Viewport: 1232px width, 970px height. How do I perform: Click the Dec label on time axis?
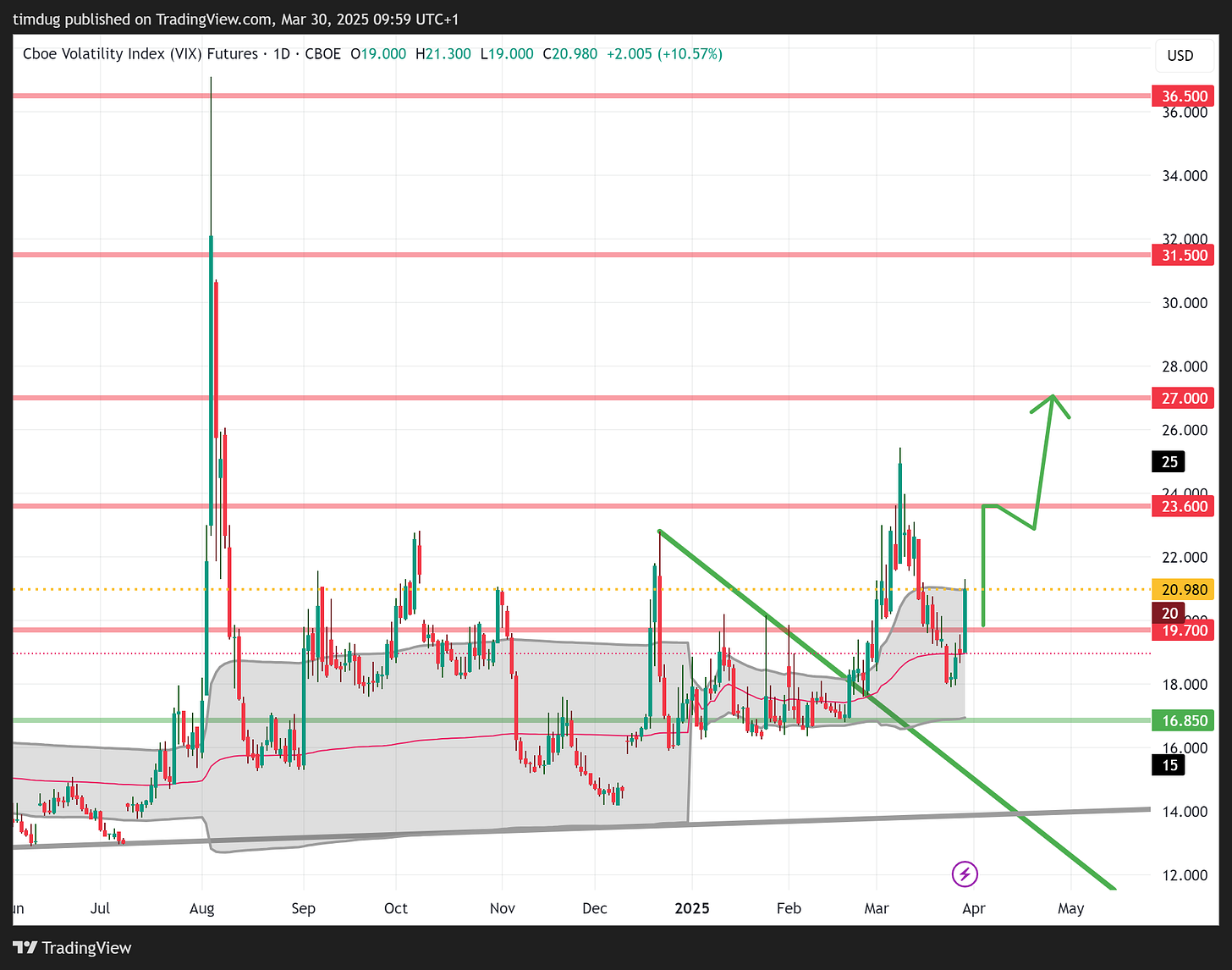[x=594, y=908]
